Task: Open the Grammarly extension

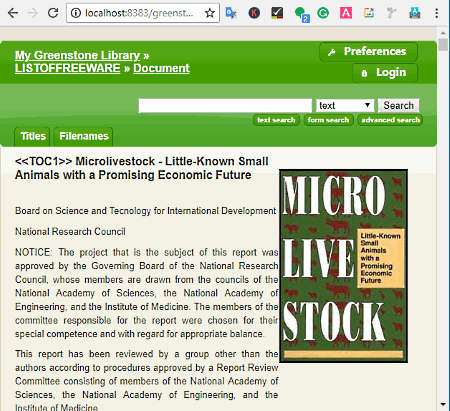Action: [x=323, y=13]
